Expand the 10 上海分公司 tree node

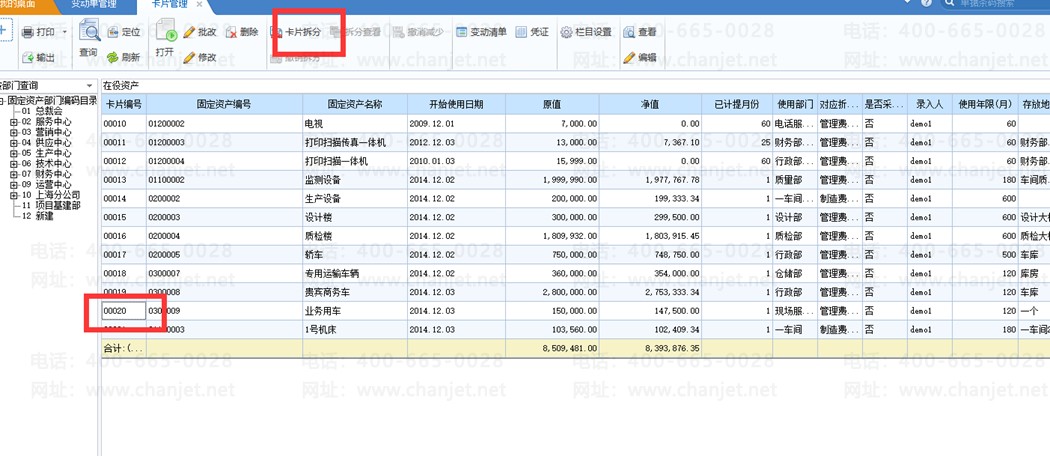click(14, 196)
